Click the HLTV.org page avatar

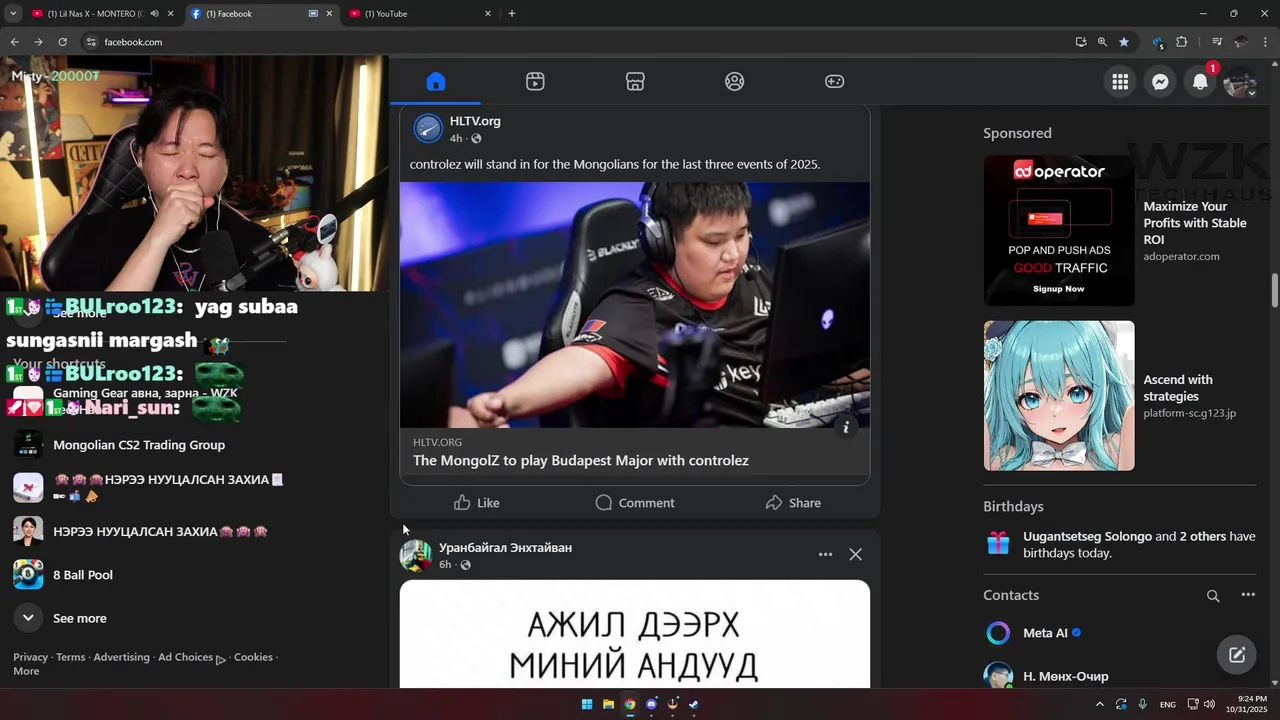click(428, 128)
